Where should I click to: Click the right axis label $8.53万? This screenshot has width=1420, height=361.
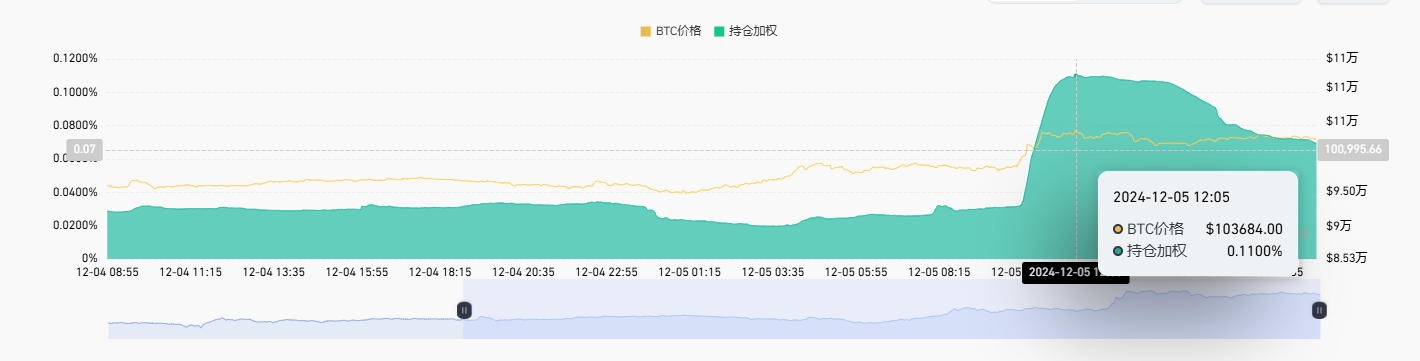click(1347, 258)
